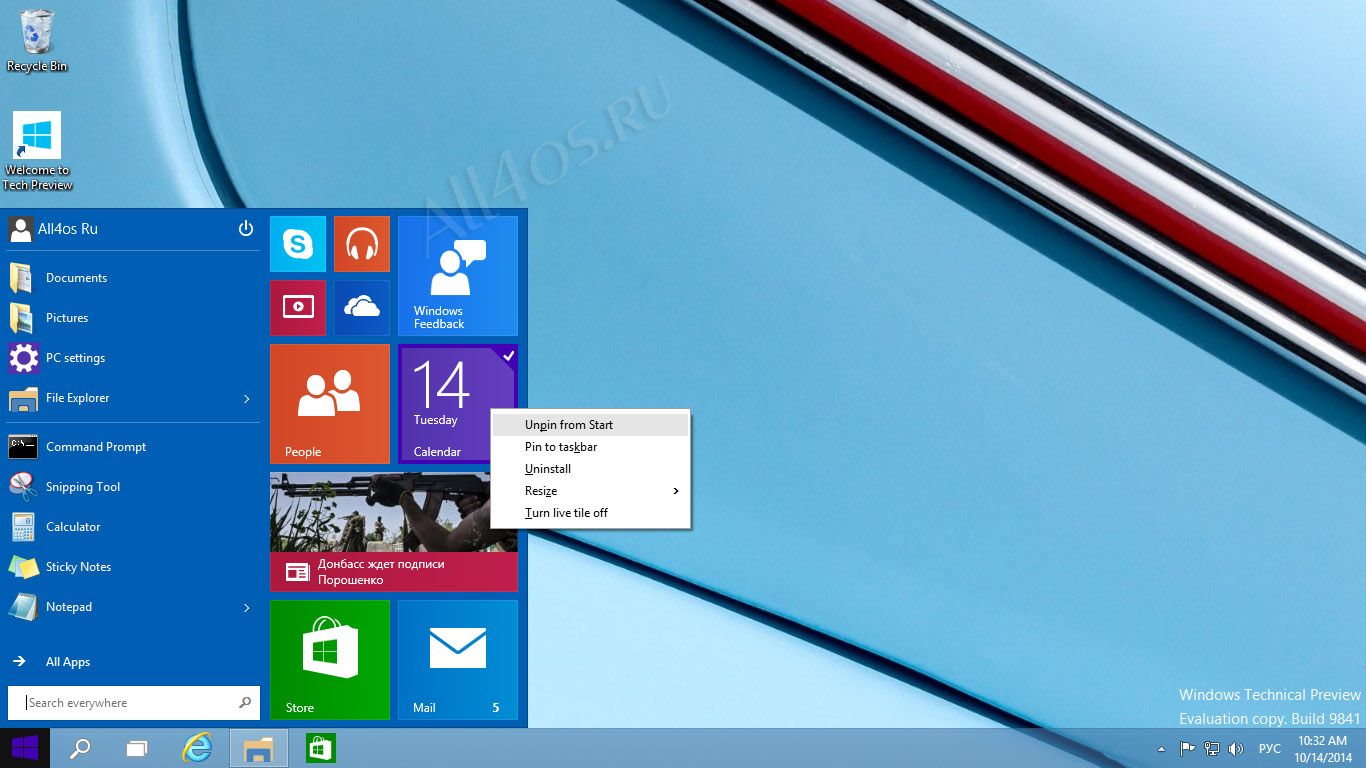
Task: Open Calculator
Action: click(134, 527)
